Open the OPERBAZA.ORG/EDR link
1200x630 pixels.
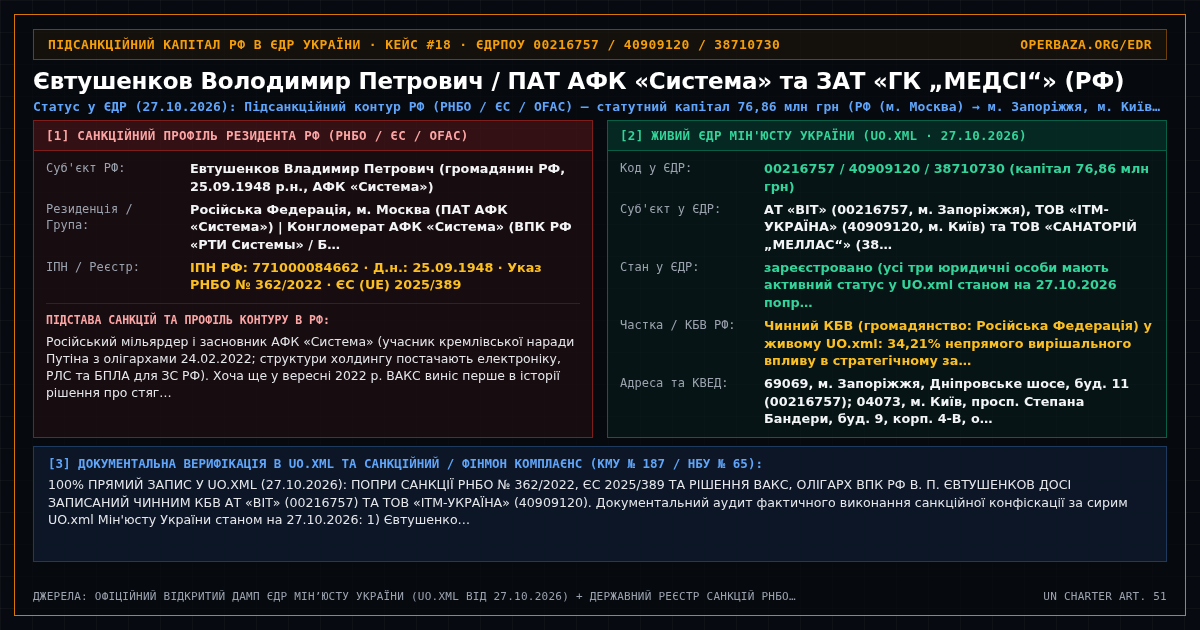point(1085,45)
